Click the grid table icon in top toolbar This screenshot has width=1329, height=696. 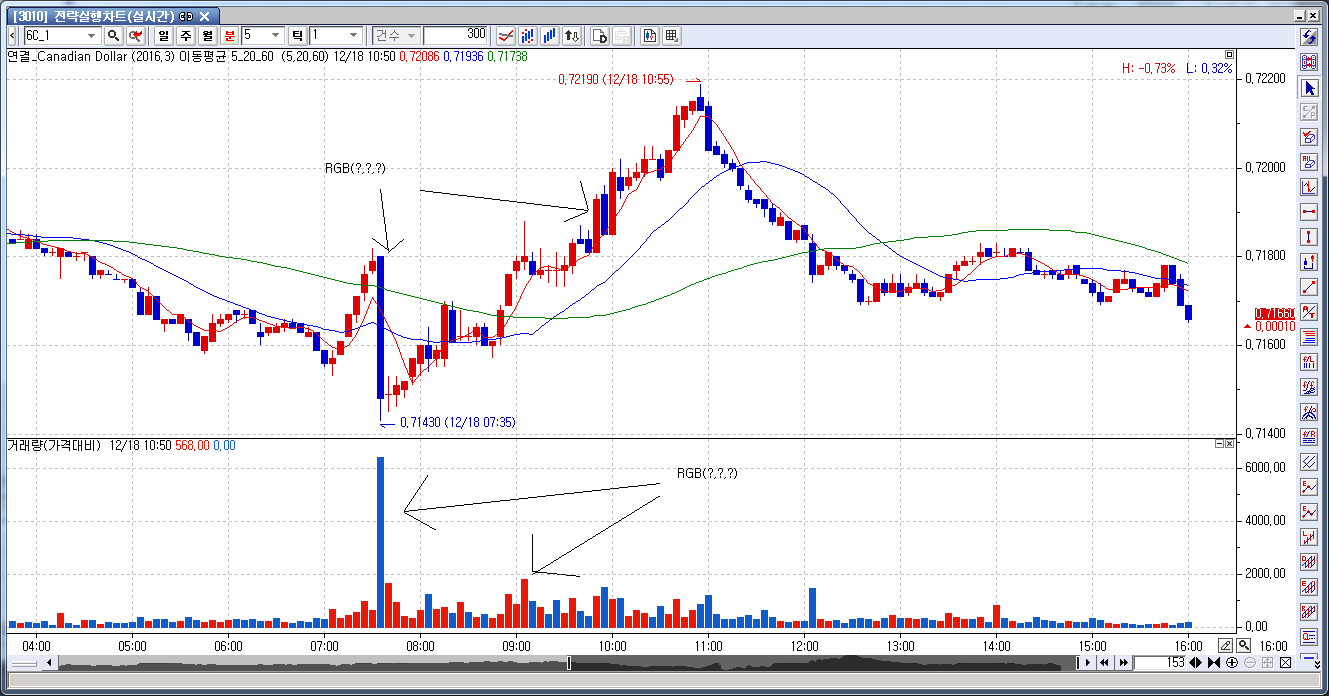pyautogui.click(x=671, y=36)
